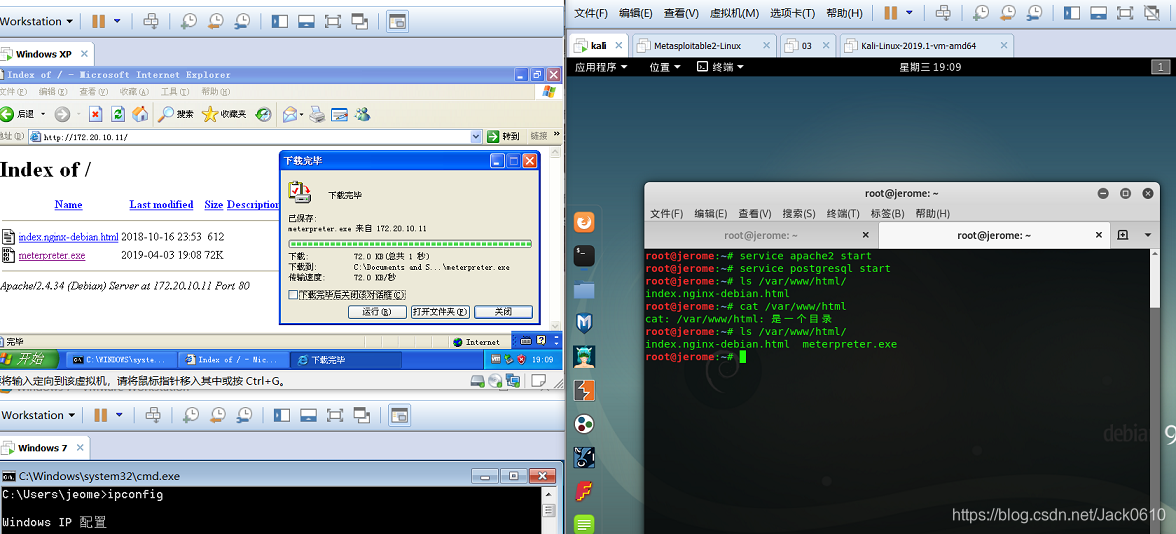Screen dimensions: 1176x534
Task: Expand power dropdown arrow above Windows XP tab
Action: (117, 21)
